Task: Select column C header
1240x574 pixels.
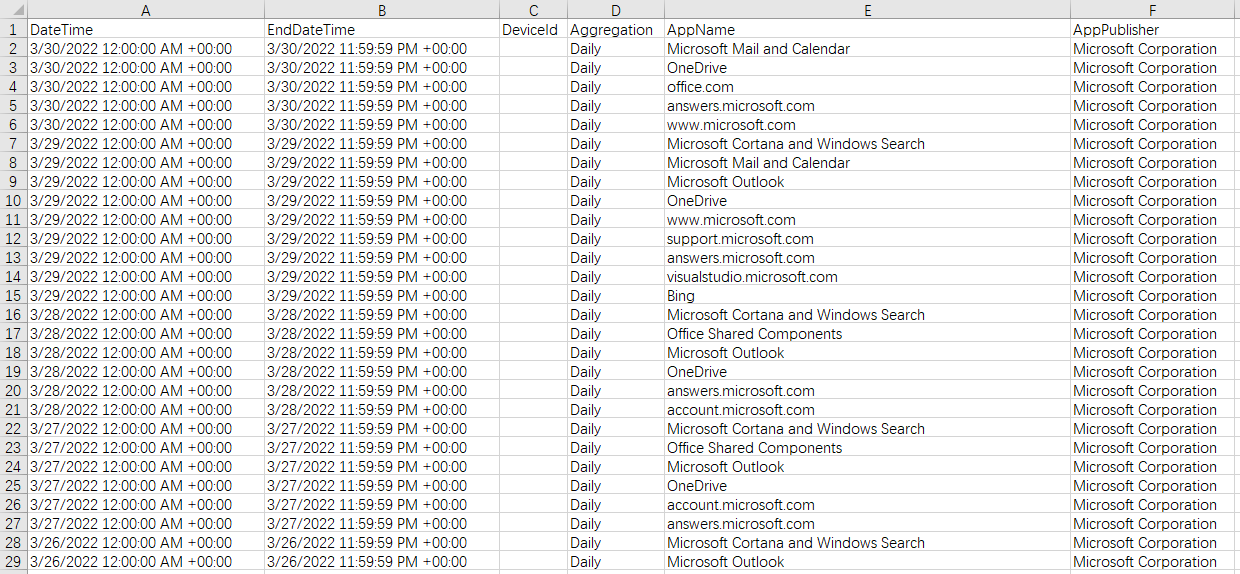Action: tap(533, 10)
